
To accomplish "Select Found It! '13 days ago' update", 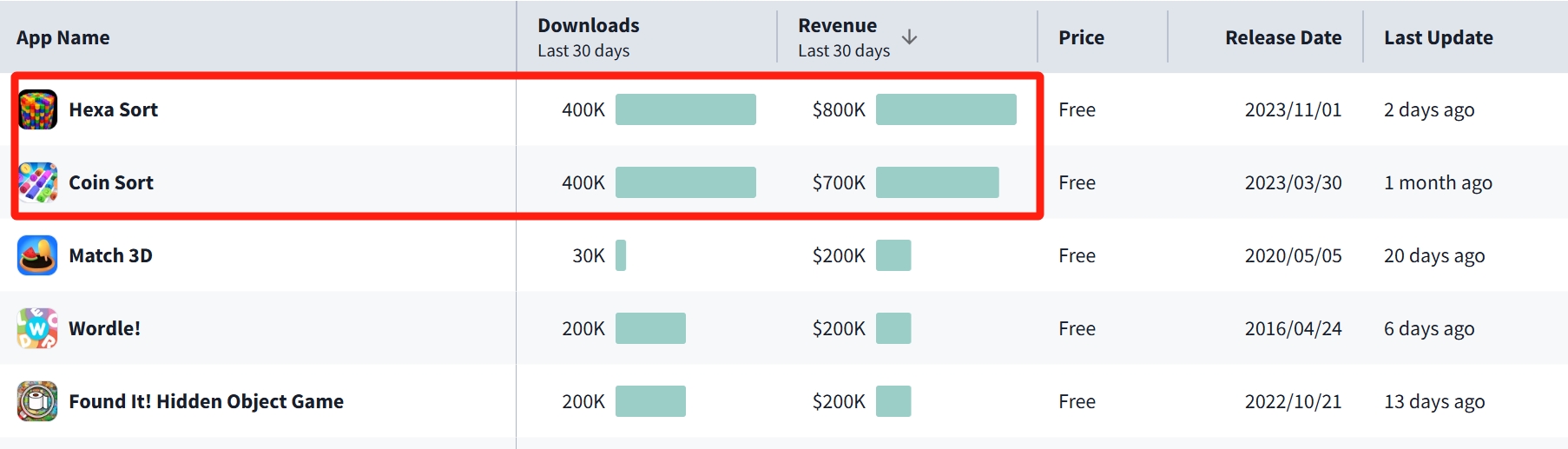I will pyautogui.click(x=1434, y=402).
